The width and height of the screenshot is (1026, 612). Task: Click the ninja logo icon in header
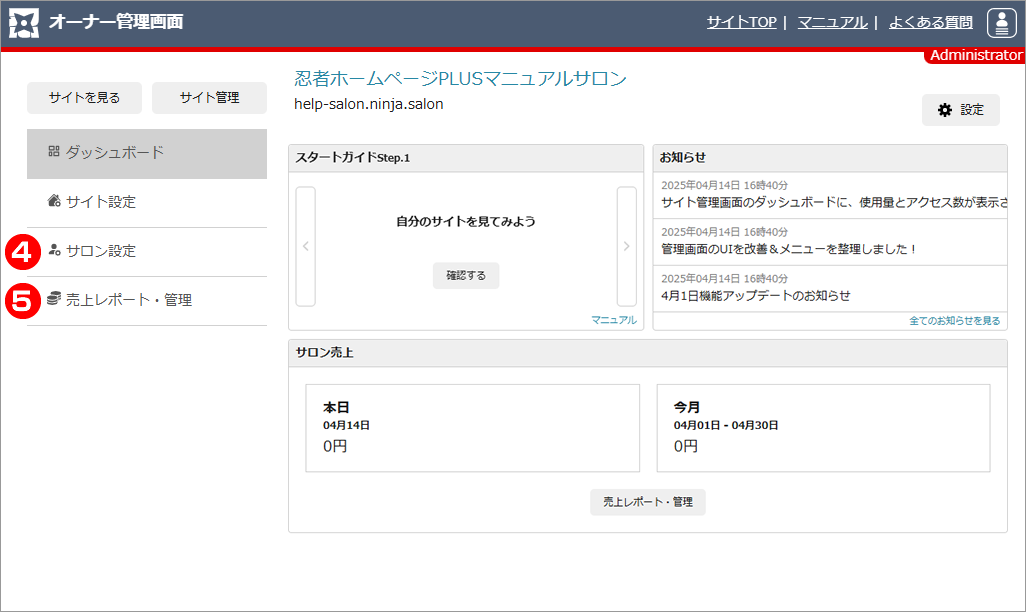(24, 22)
